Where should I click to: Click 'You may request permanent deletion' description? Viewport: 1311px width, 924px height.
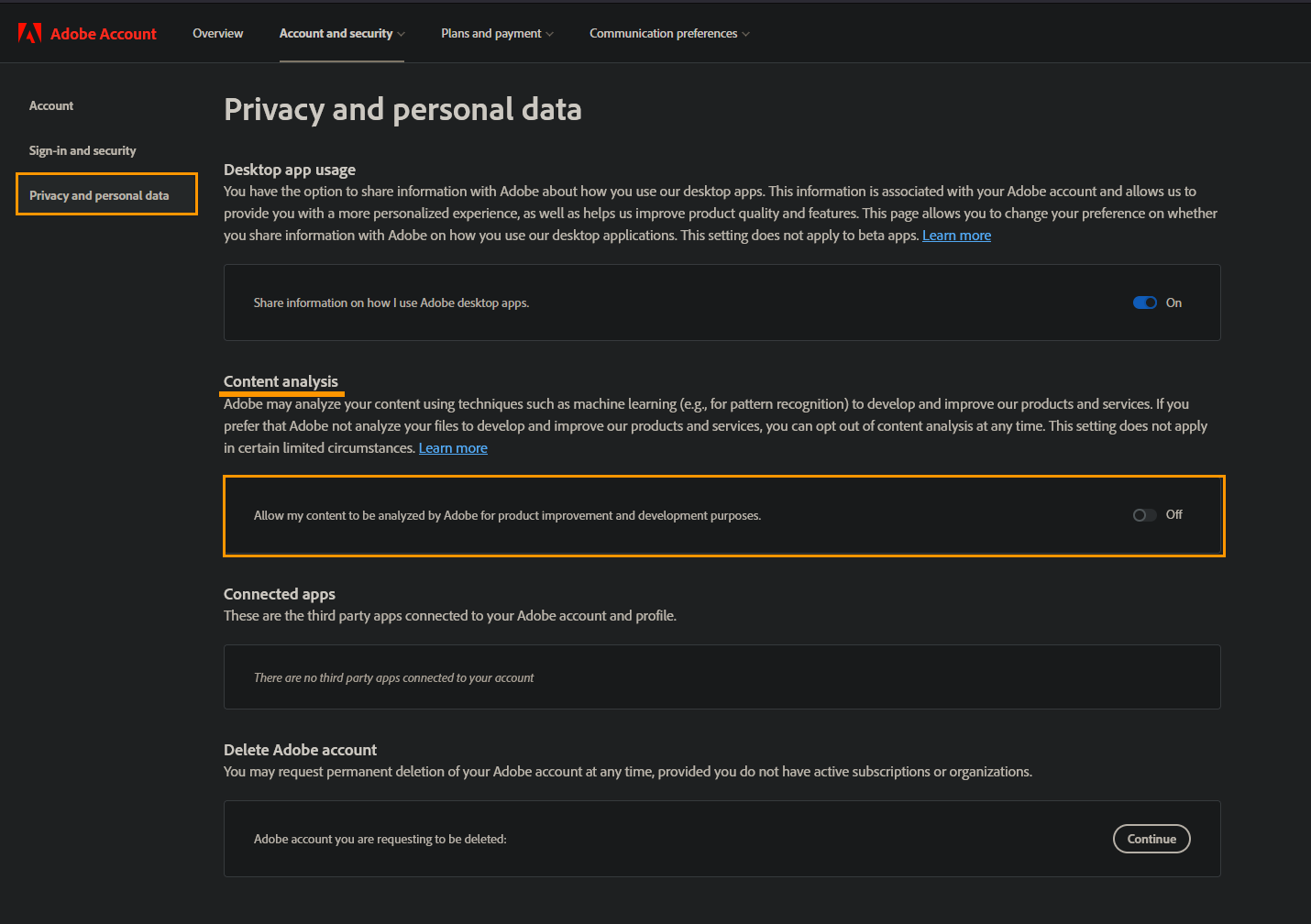click(628, 772)
